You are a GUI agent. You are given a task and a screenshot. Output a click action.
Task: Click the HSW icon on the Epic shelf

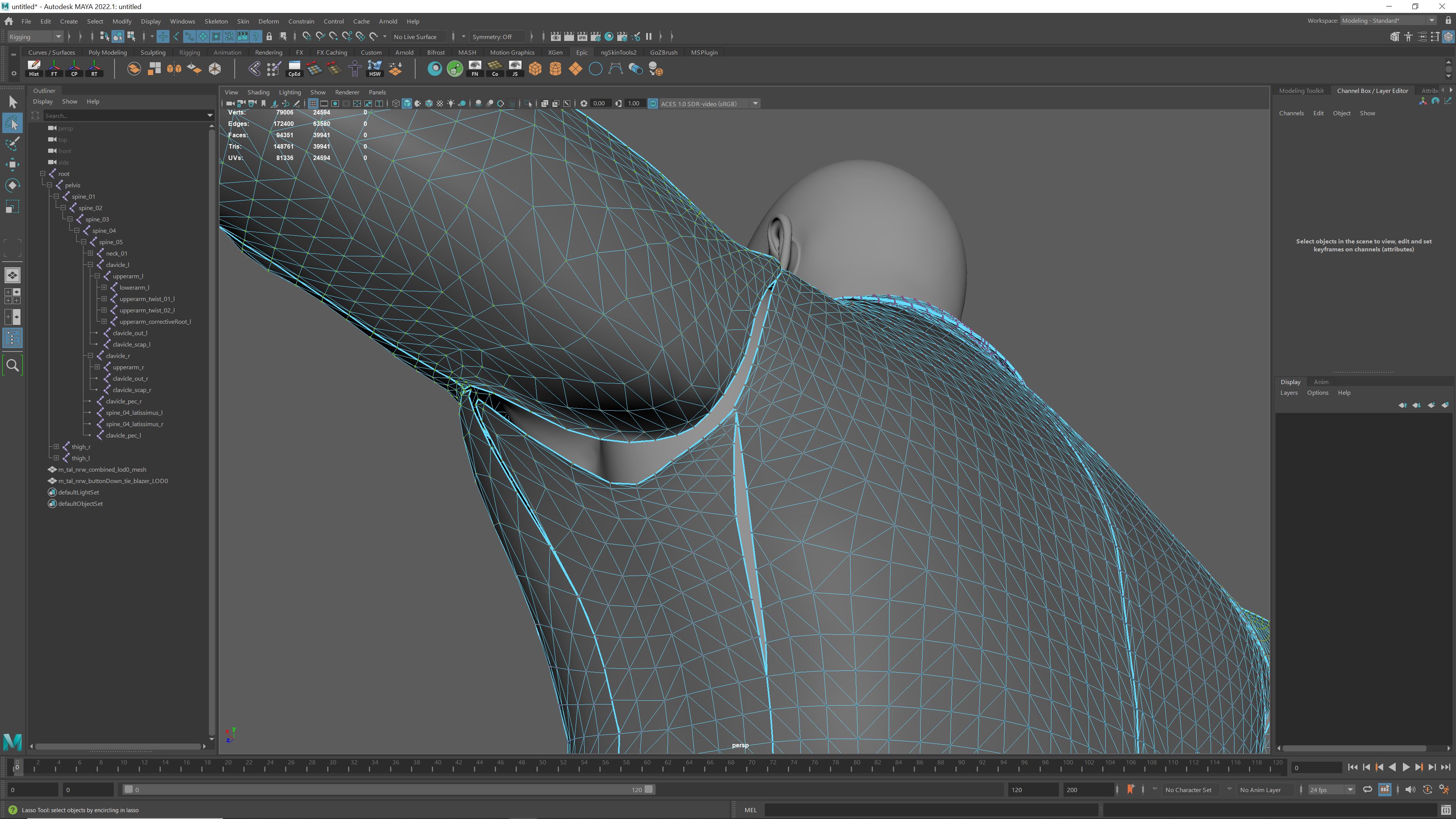tap(375, 68)
